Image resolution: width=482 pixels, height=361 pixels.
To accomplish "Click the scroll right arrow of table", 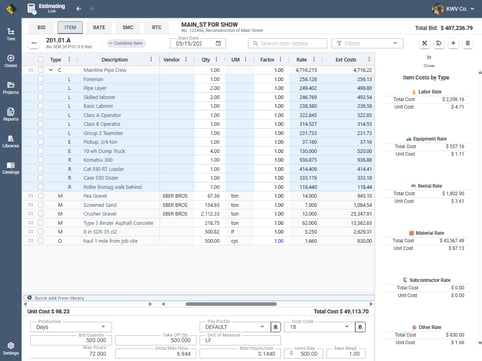I will [371, 304].
